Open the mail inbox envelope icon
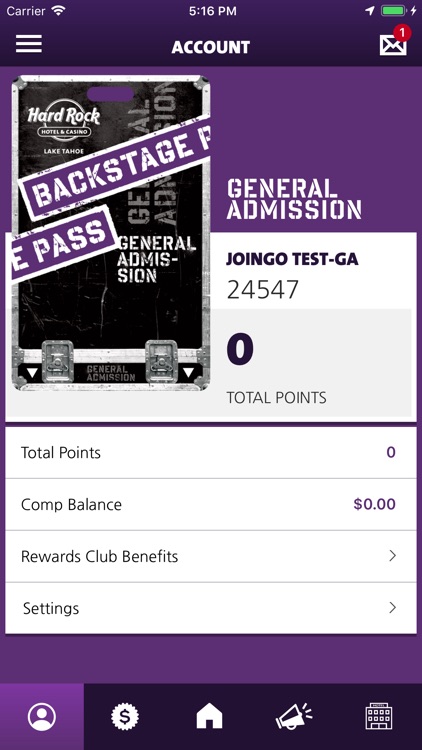The height and width of the screenshot is (750, 422). coord(393,45)
